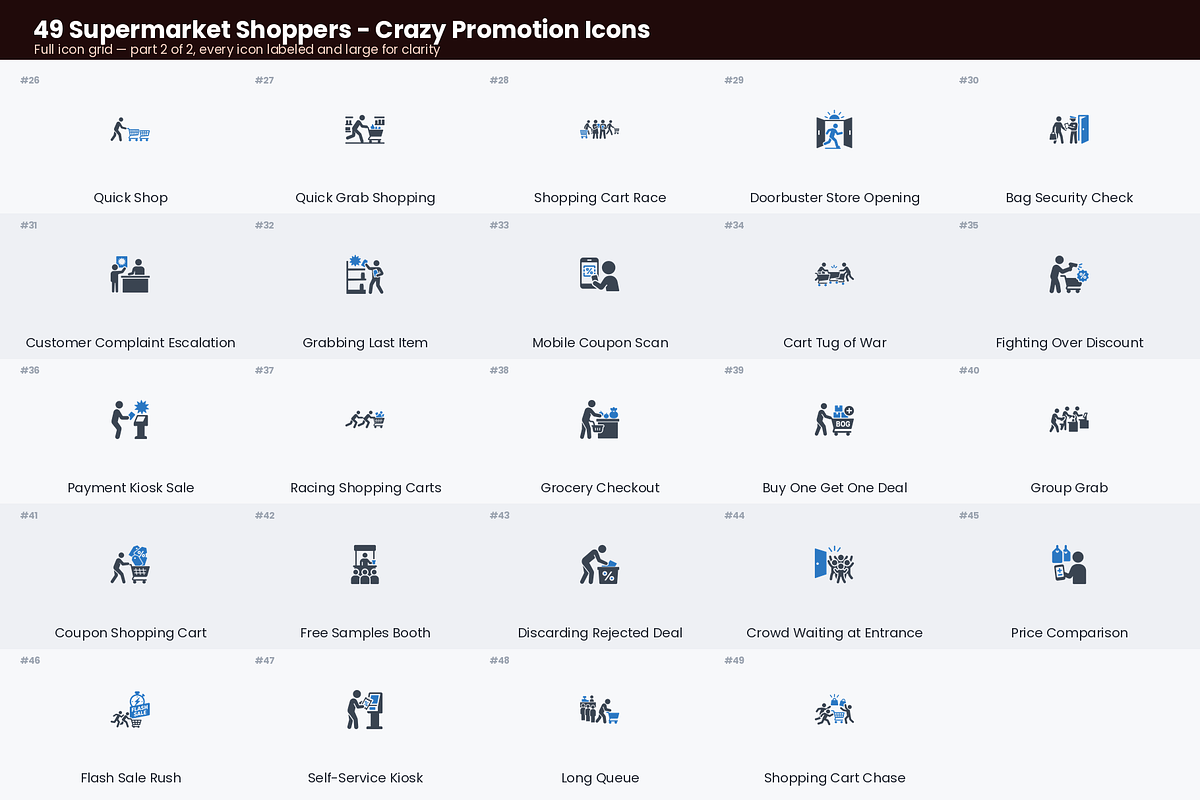Click the #26 number tag
This screenshot has width=1200, height=800.
click(30, 80)
